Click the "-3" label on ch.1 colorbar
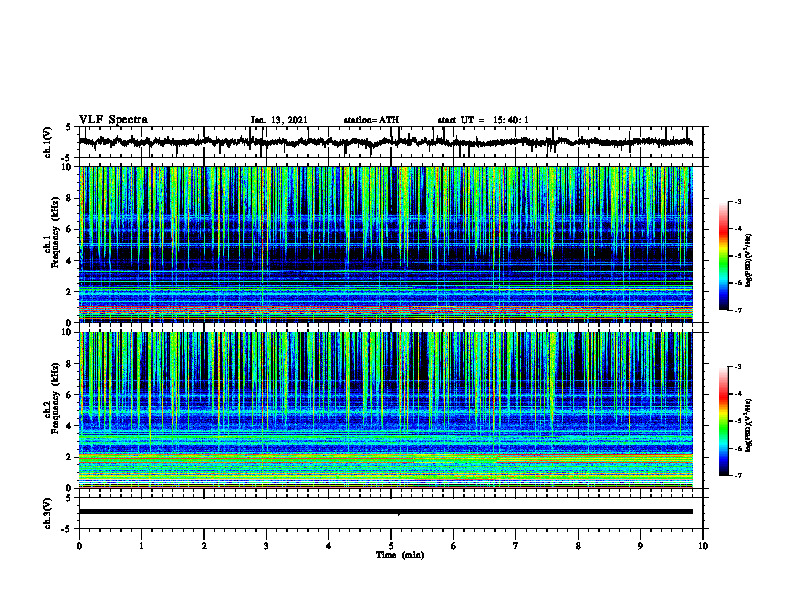 [738, 201]
